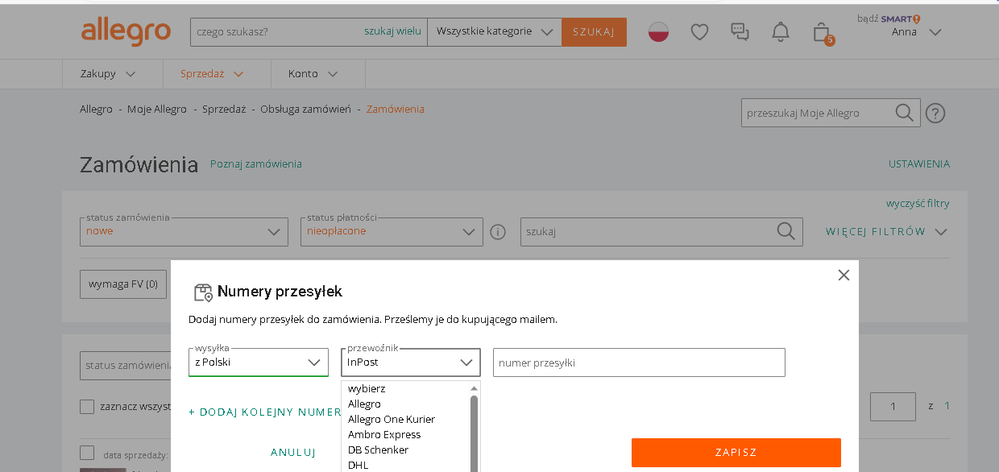Open the Konto menu
Viewport: 999px width, 472px height.
point(313,74)
